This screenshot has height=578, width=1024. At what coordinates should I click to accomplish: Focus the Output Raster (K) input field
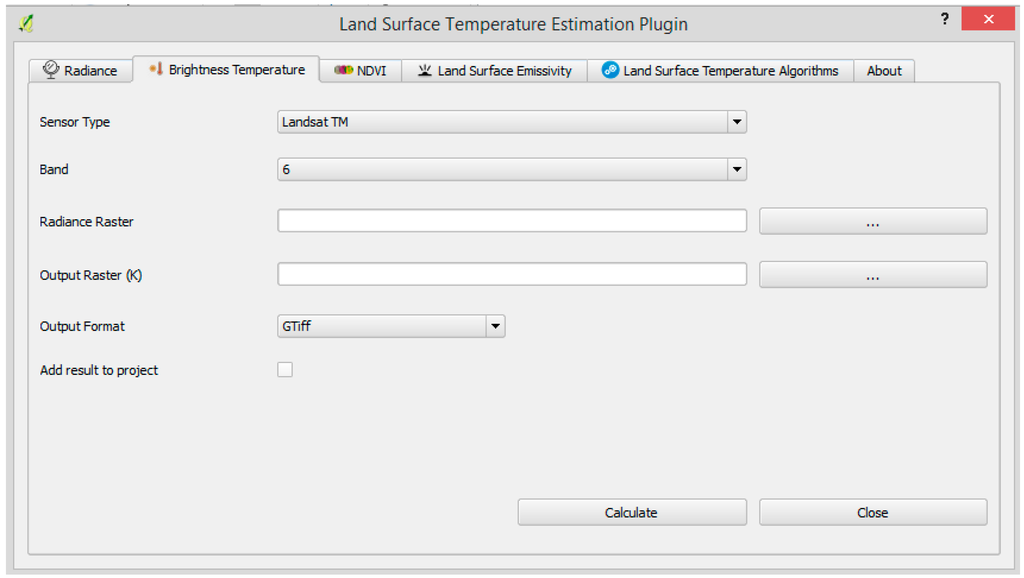[512, 274]
